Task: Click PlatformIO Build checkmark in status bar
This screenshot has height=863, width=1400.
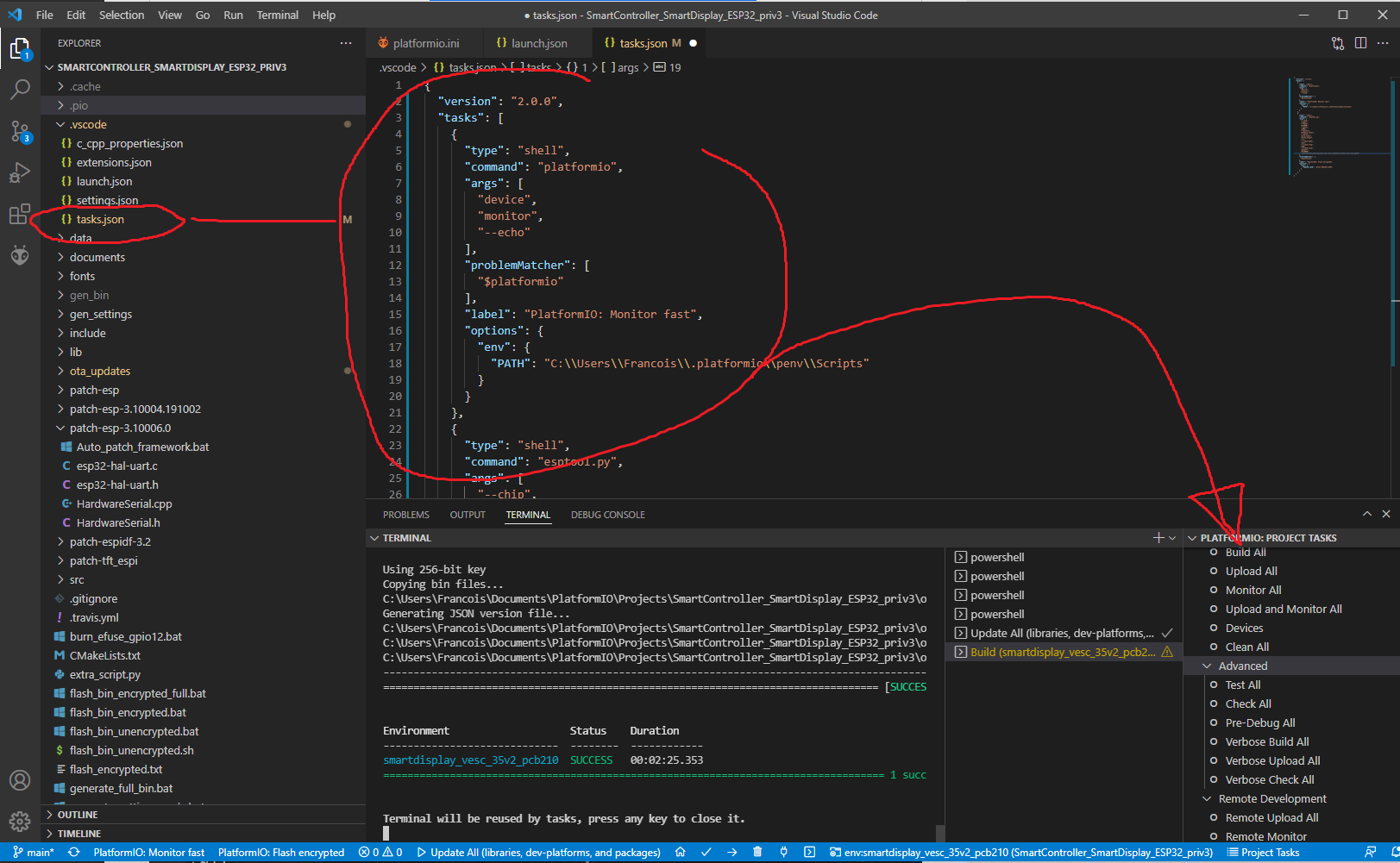Action: click(706, 852)
